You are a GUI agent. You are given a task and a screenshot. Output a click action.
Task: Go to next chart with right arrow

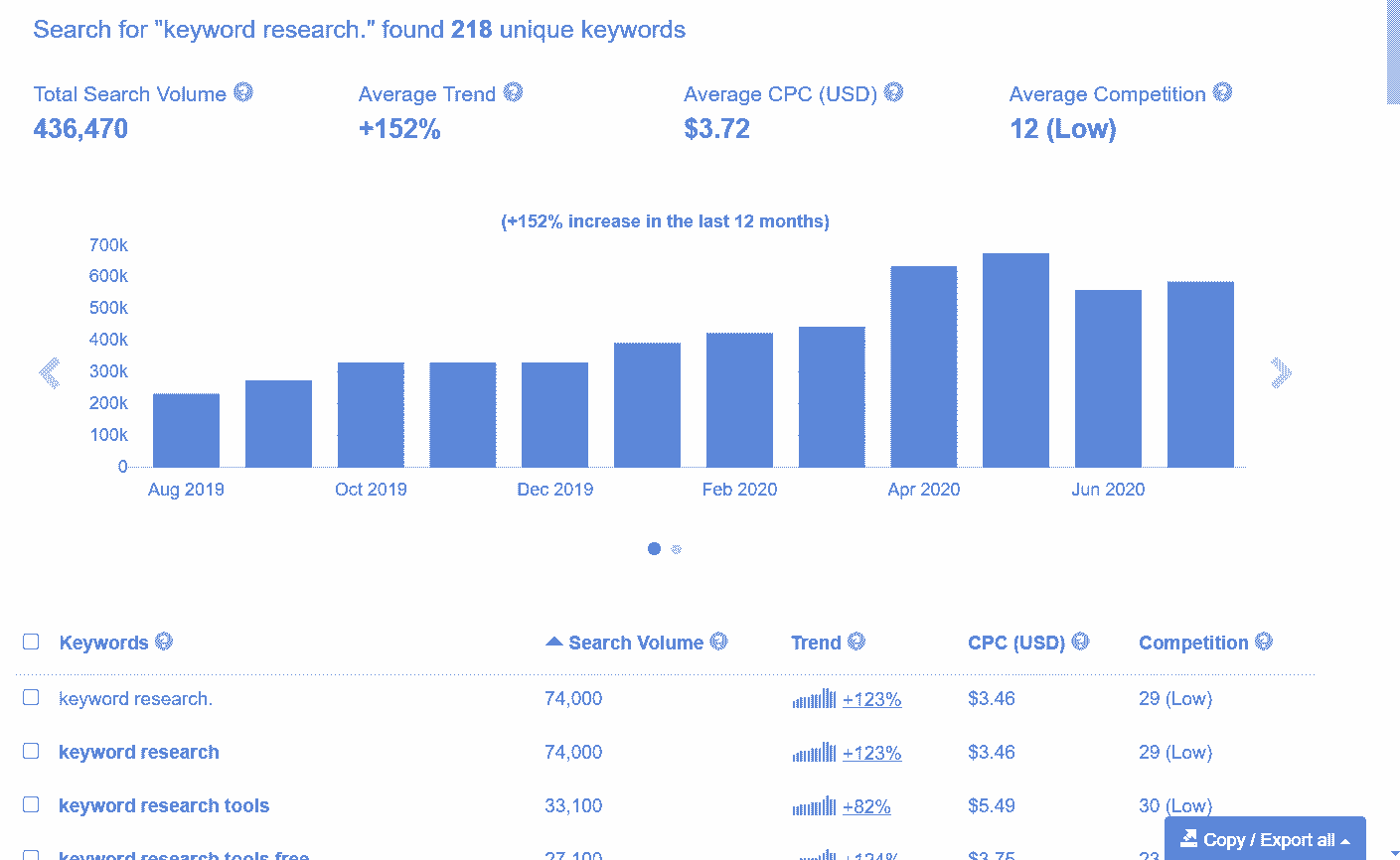point(1281,372)
